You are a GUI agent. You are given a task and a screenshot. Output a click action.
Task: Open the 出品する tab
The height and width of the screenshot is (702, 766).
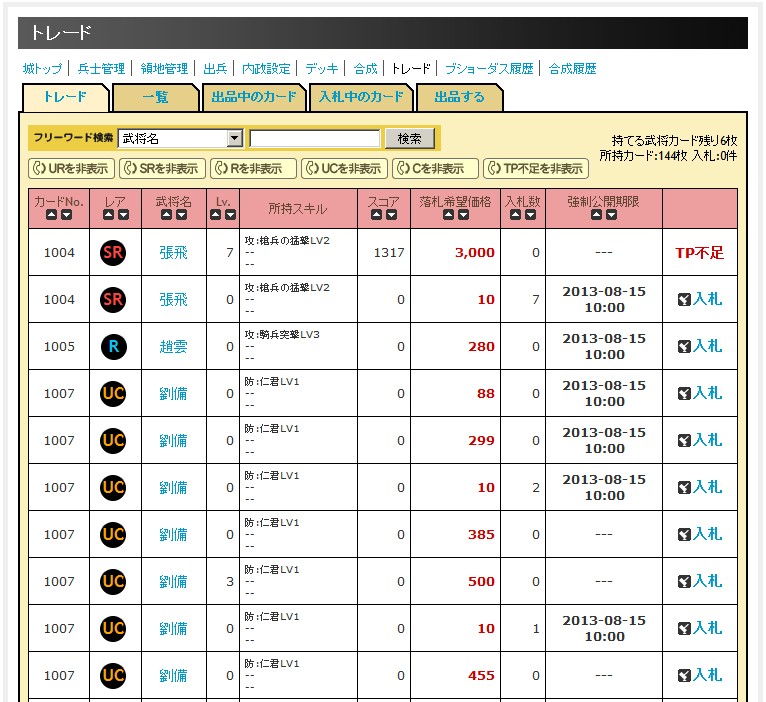pyautogui.click(x=459, y=97)
